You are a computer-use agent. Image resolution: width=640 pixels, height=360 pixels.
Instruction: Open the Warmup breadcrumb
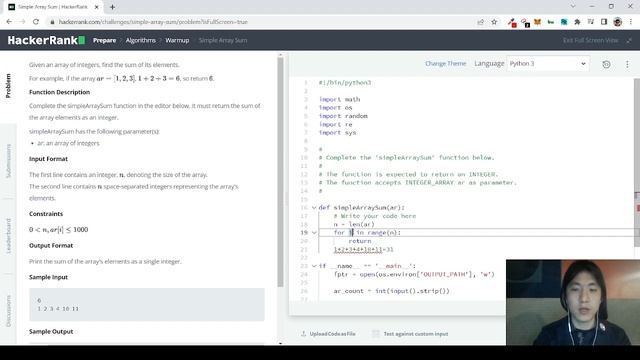click(x=177, y=40)
